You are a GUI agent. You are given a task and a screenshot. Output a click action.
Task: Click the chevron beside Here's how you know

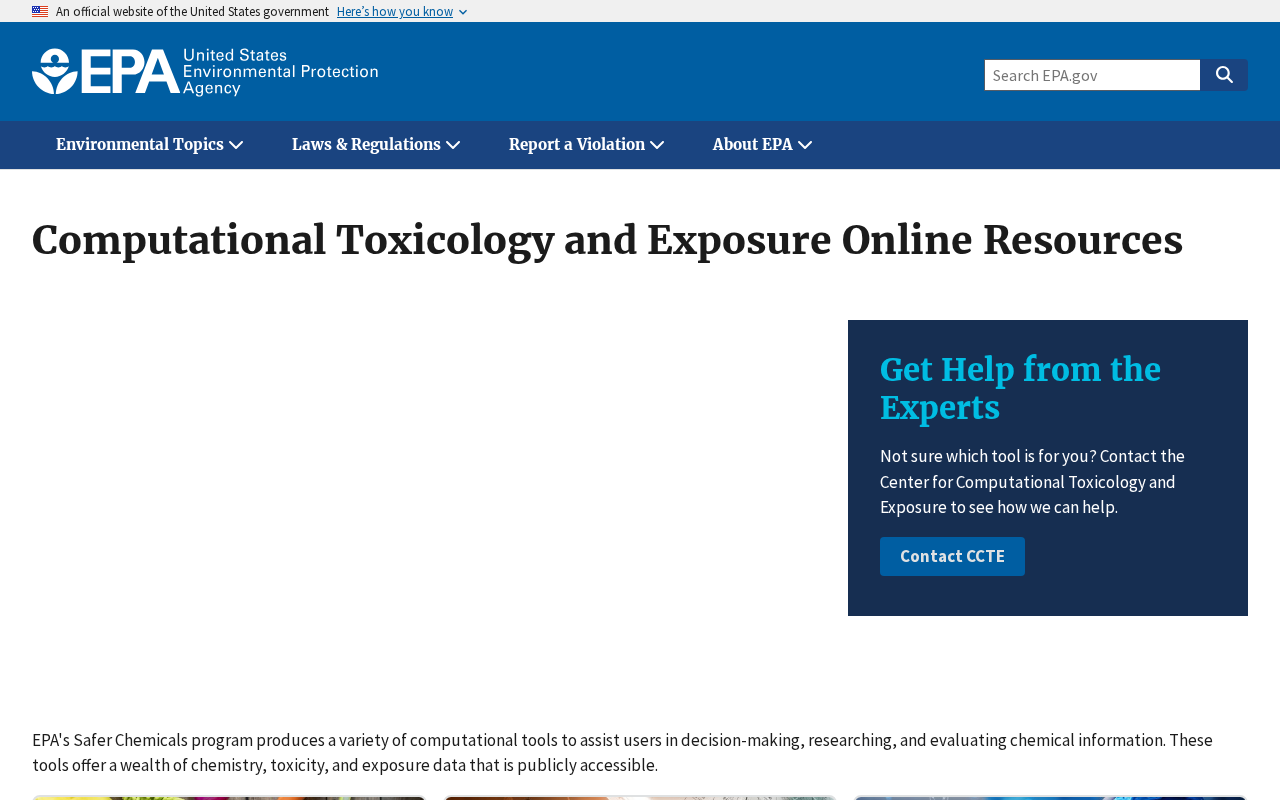coord(463,12)
